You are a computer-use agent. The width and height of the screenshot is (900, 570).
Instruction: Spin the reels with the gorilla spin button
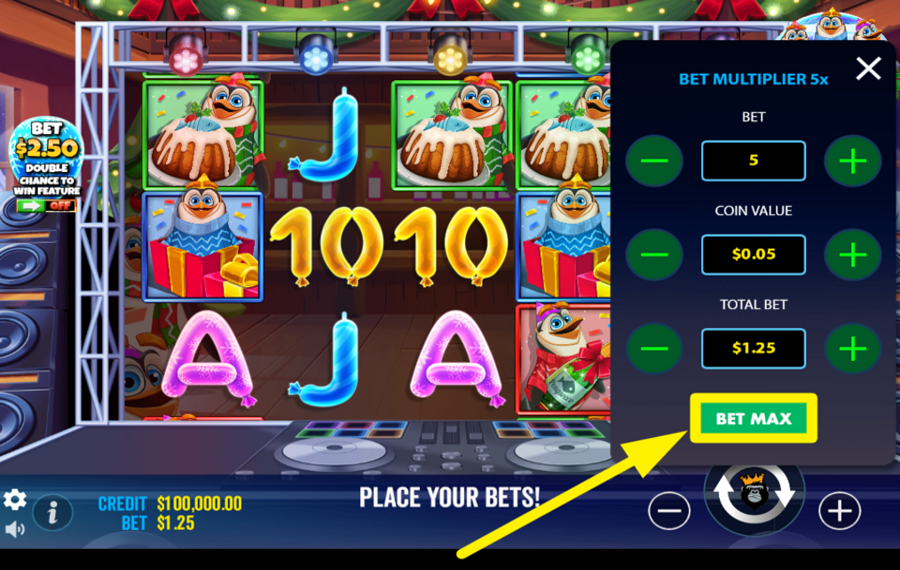tap(754, 495)
